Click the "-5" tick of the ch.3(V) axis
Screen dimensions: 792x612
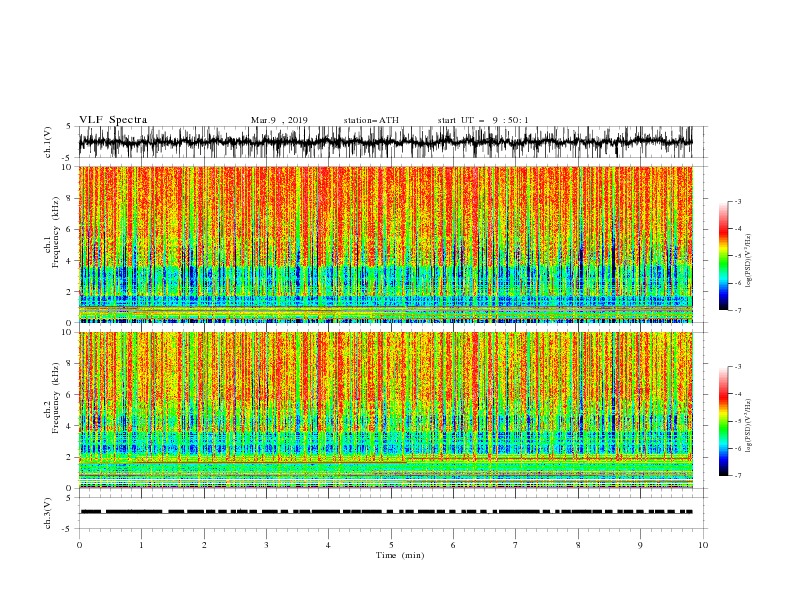68,529
